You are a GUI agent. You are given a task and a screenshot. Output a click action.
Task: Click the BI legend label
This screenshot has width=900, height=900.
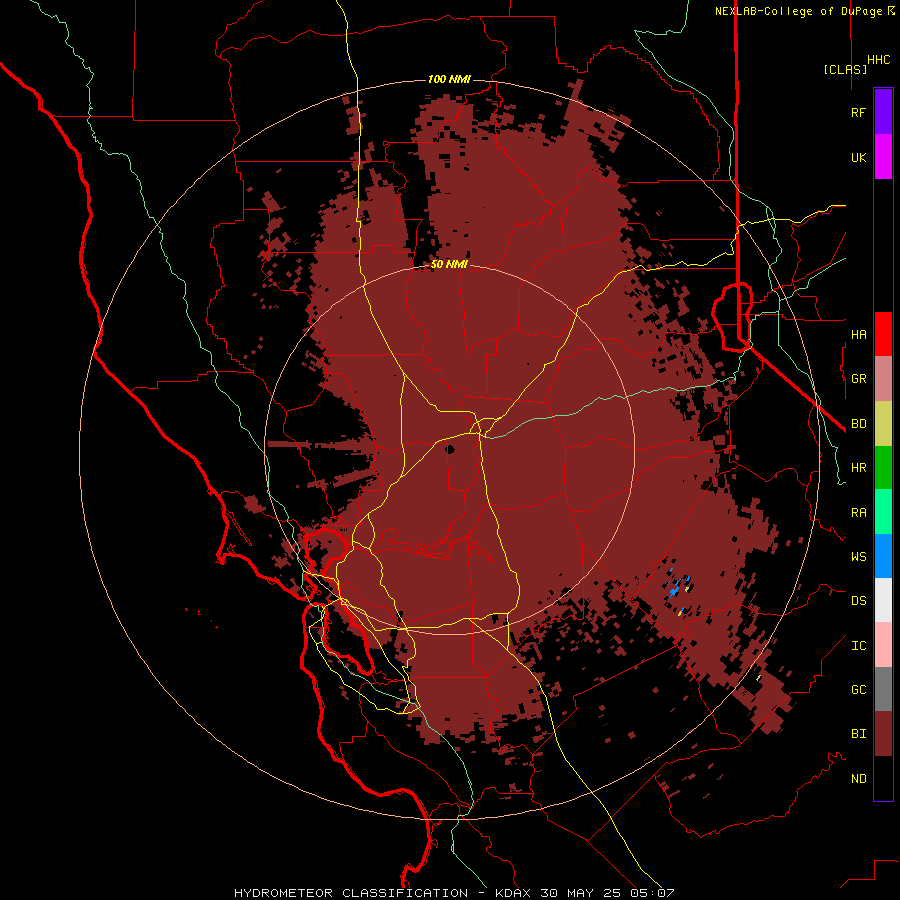[x=858, y=734]
